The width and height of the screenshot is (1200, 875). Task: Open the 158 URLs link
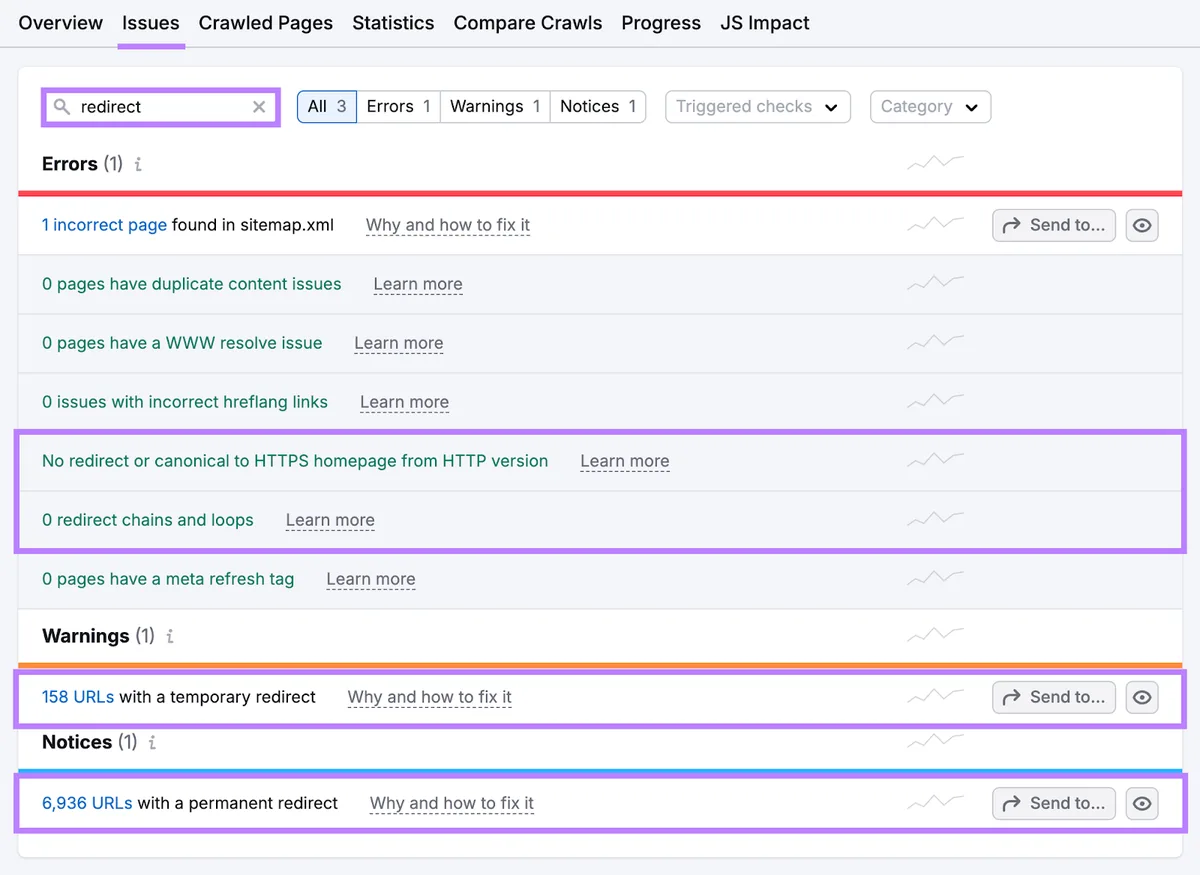tap(78, 697)
